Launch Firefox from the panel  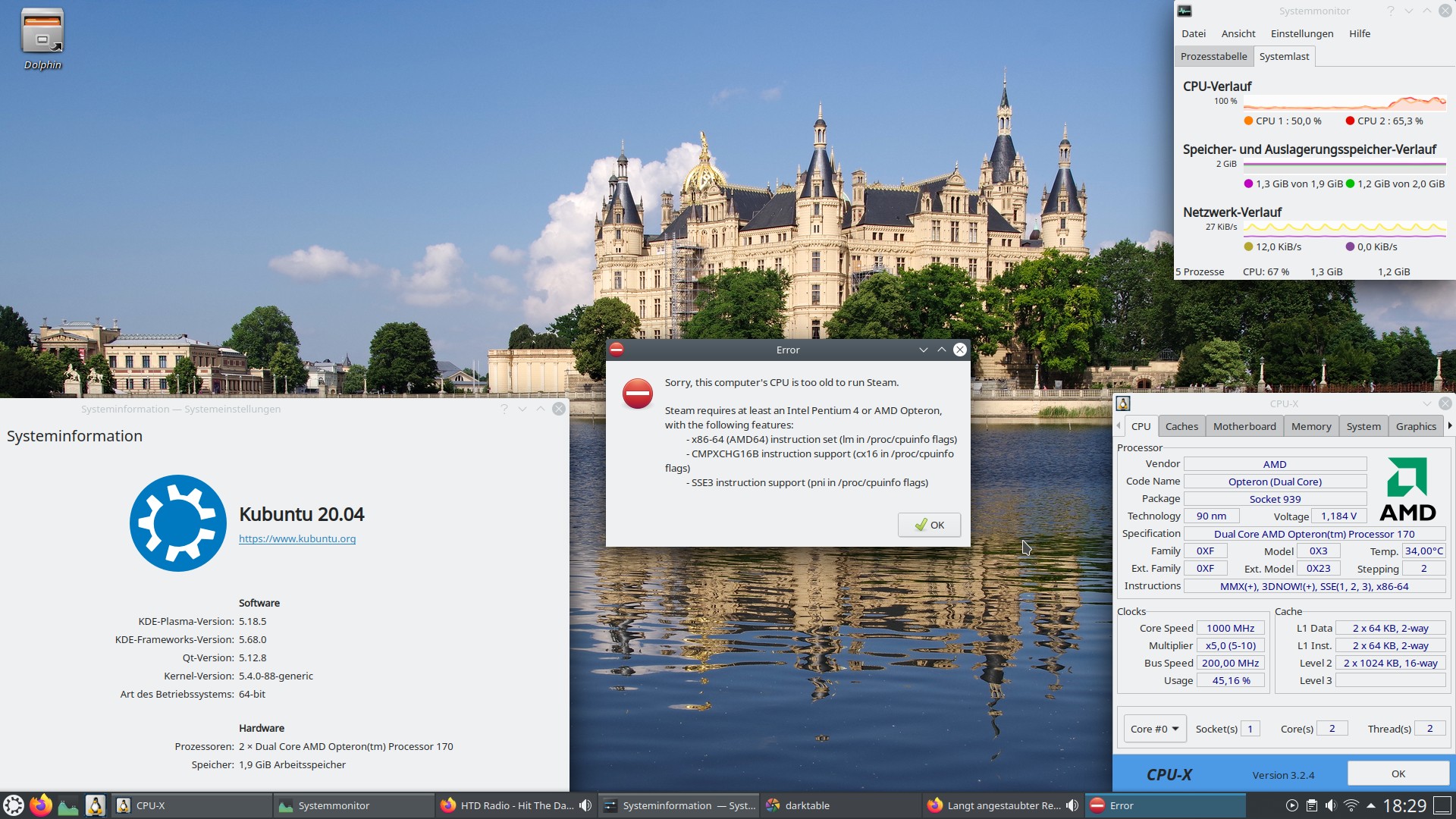[x=41, y=805]
